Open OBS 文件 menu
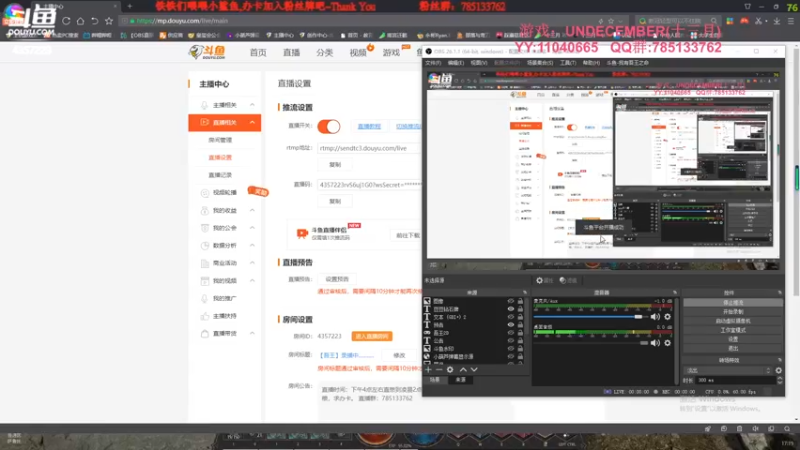The height and width of the screenshot is (450, 800). tap(433, 63)
